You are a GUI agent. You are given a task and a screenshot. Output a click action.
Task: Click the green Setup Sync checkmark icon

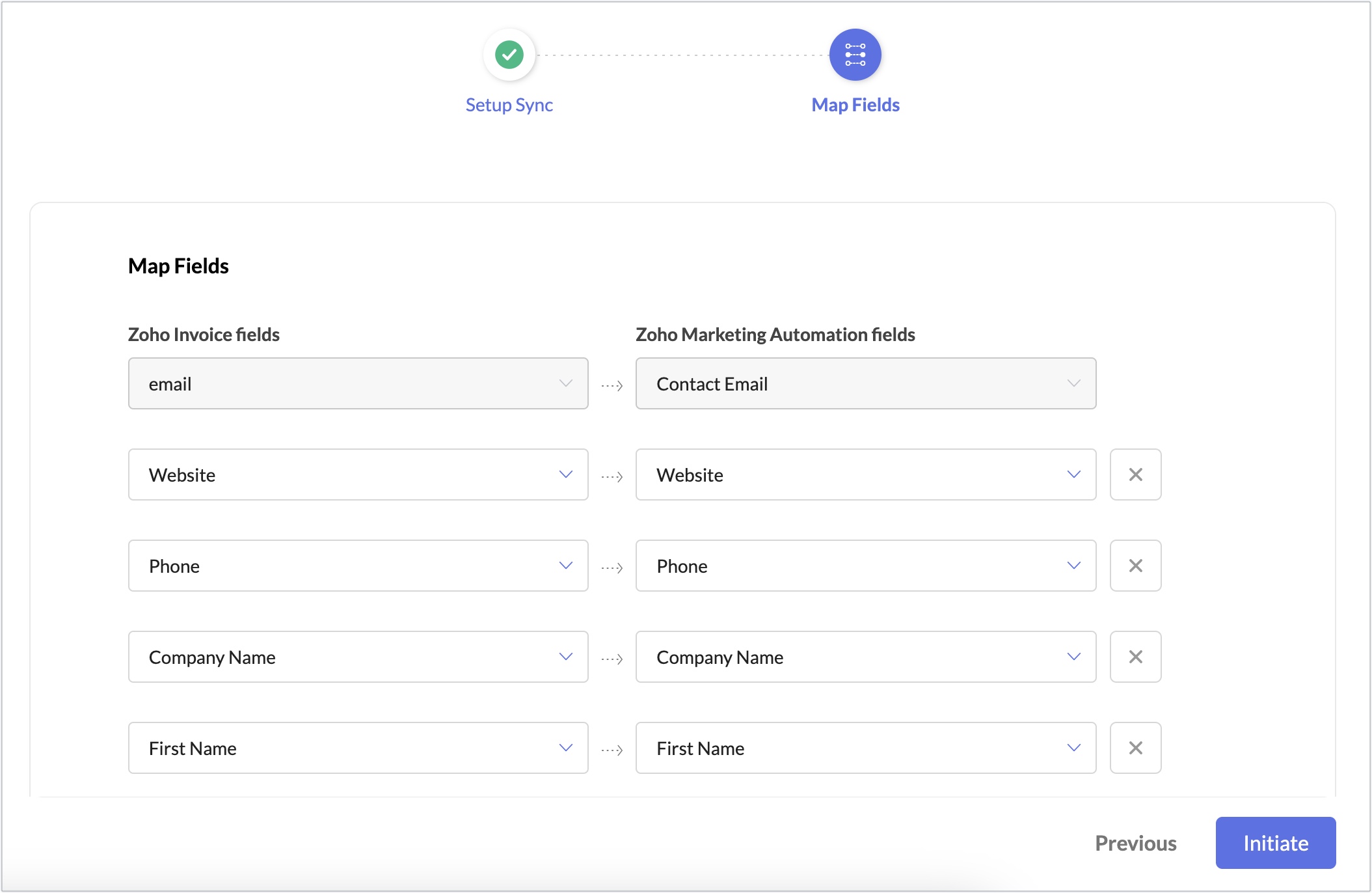coord(509,55)
